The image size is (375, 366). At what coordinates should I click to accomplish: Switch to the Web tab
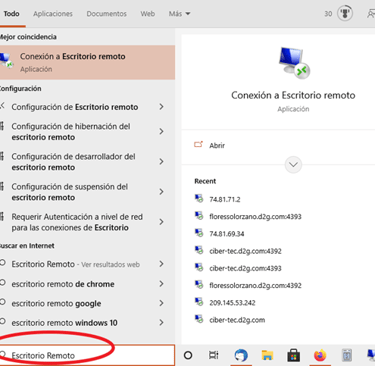pyautogui.click(x=147, y=14)
